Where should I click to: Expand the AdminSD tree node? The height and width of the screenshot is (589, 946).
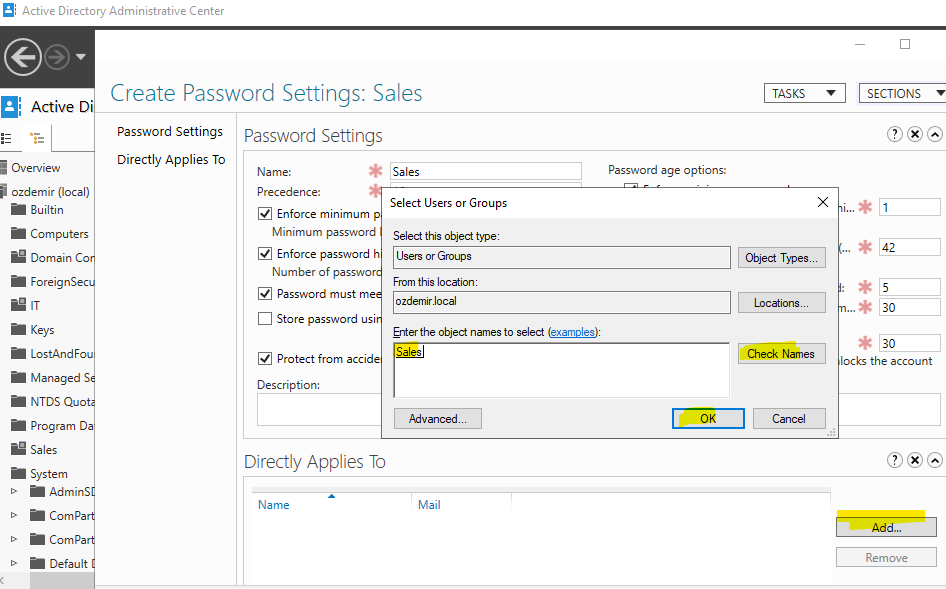click(x=14, y=492)
